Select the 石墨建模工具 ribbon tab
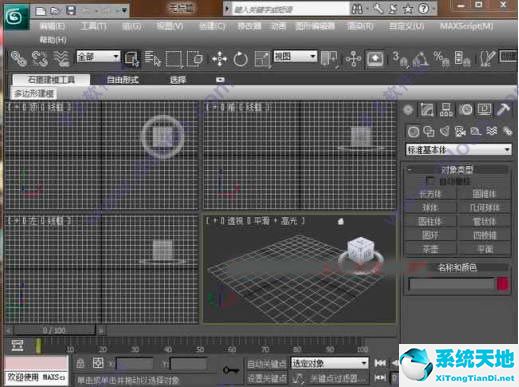The height and width of the screenshot is (387, 519). (51, 79)
